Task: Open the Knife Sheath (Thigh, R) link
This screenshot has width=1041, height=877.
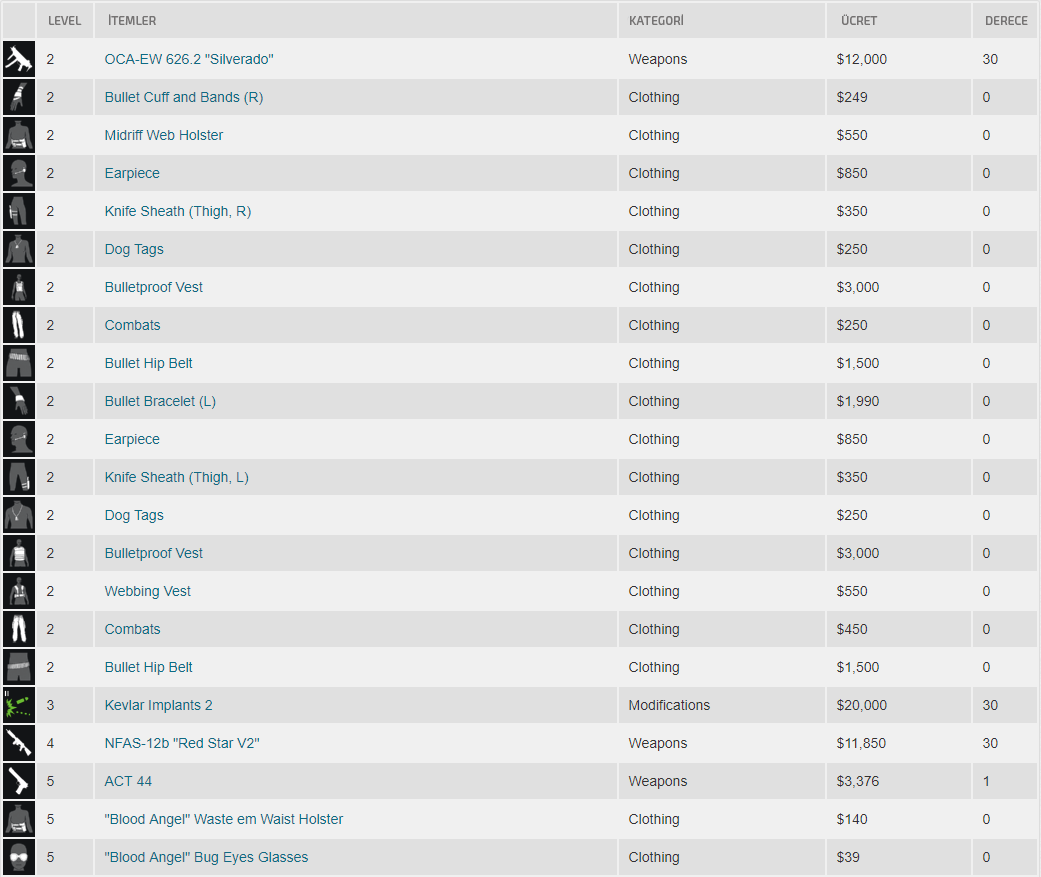Action: [178, 211]
